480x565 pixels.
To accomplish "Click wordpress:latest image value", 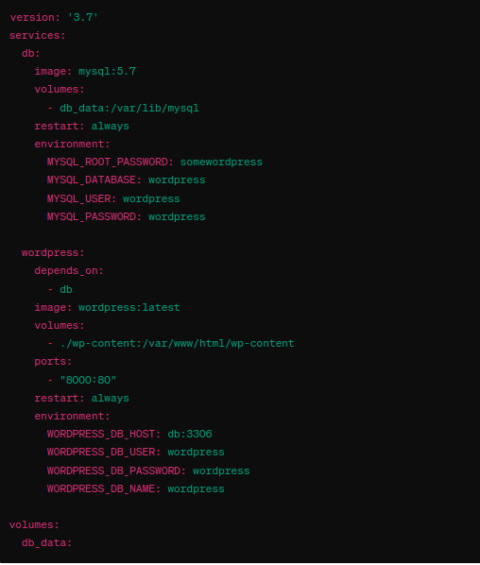I will pos(129,307).
